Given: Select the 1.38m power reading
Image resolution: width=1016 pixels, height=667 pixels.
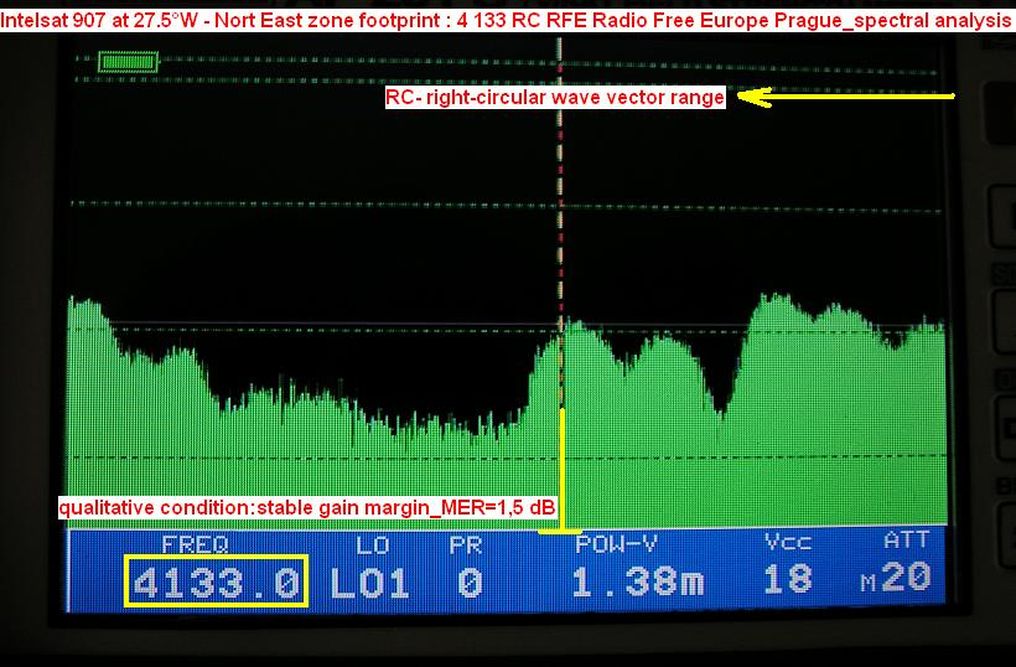Looking at the screenshot, I should tap(638, 582).
